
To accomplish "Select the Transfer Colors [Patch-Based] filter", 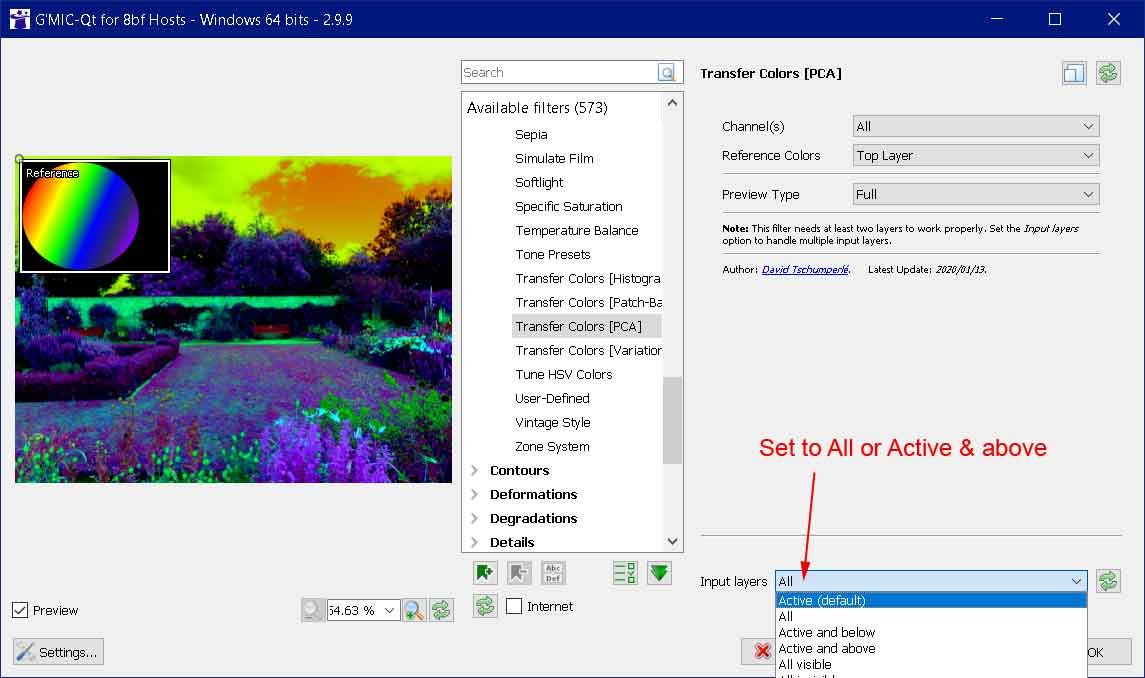I will click(588, 302).
